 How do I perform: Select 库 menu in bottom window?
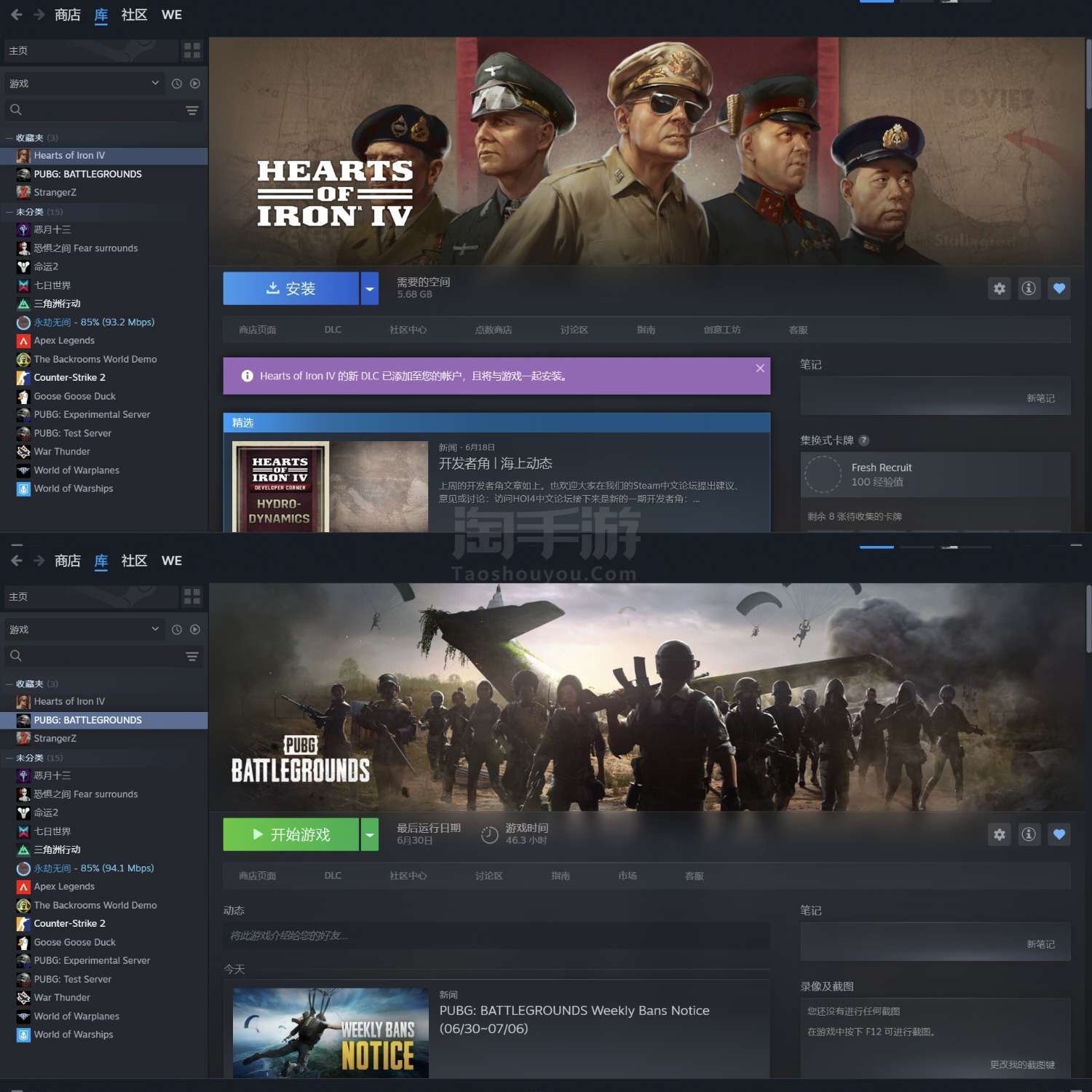101,561
